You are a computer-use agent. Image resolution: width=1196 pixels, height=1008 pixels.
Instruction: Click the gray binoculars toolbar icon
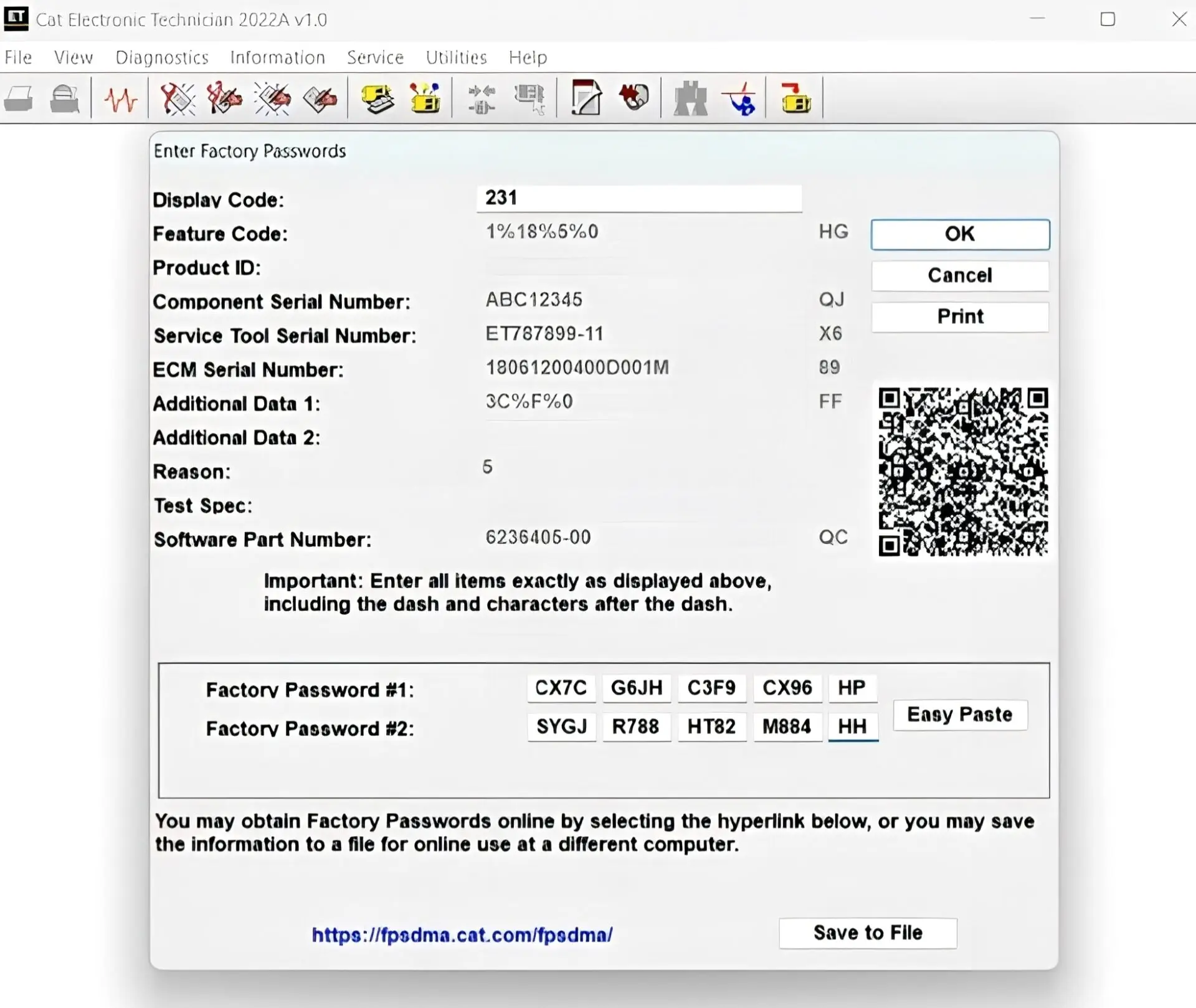point(691,98)
